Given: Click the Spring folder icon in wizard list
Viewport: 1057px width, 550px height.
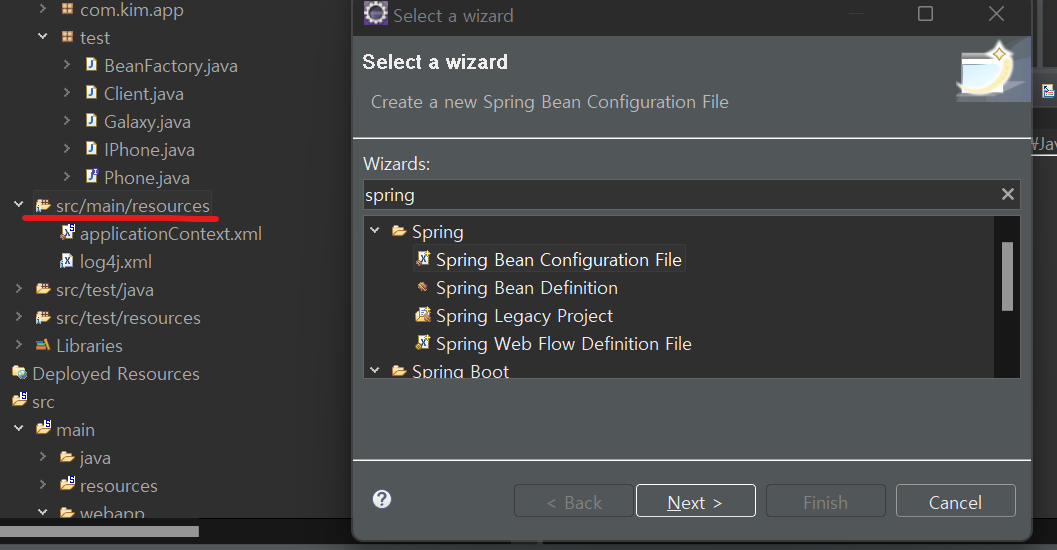Looking at the screenshot, I should [x=399, y=231].
